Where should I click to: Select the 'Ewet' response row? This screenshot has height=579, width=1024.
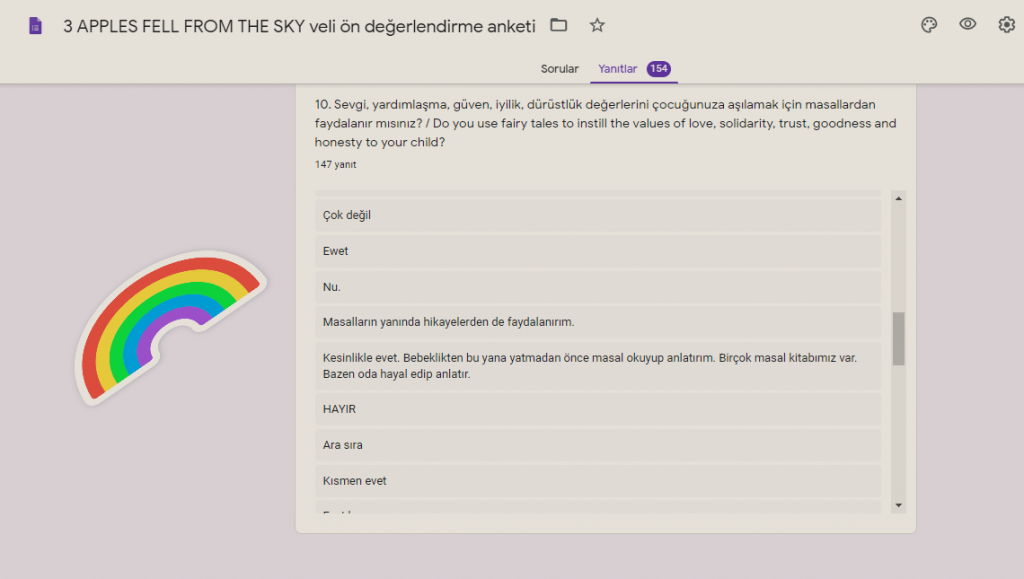(598, 251)
